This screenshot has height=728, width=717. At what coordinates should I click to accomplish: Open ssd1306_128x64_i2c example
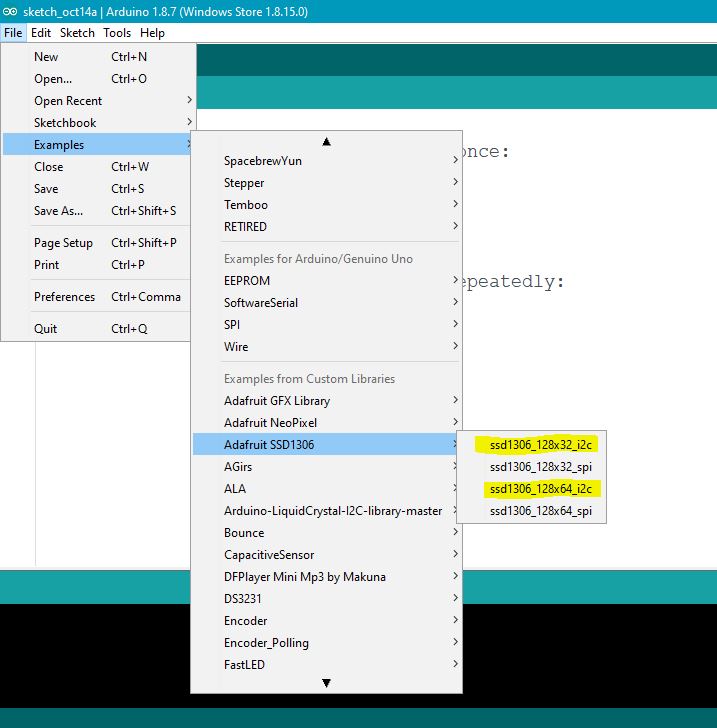pos(532,488)
